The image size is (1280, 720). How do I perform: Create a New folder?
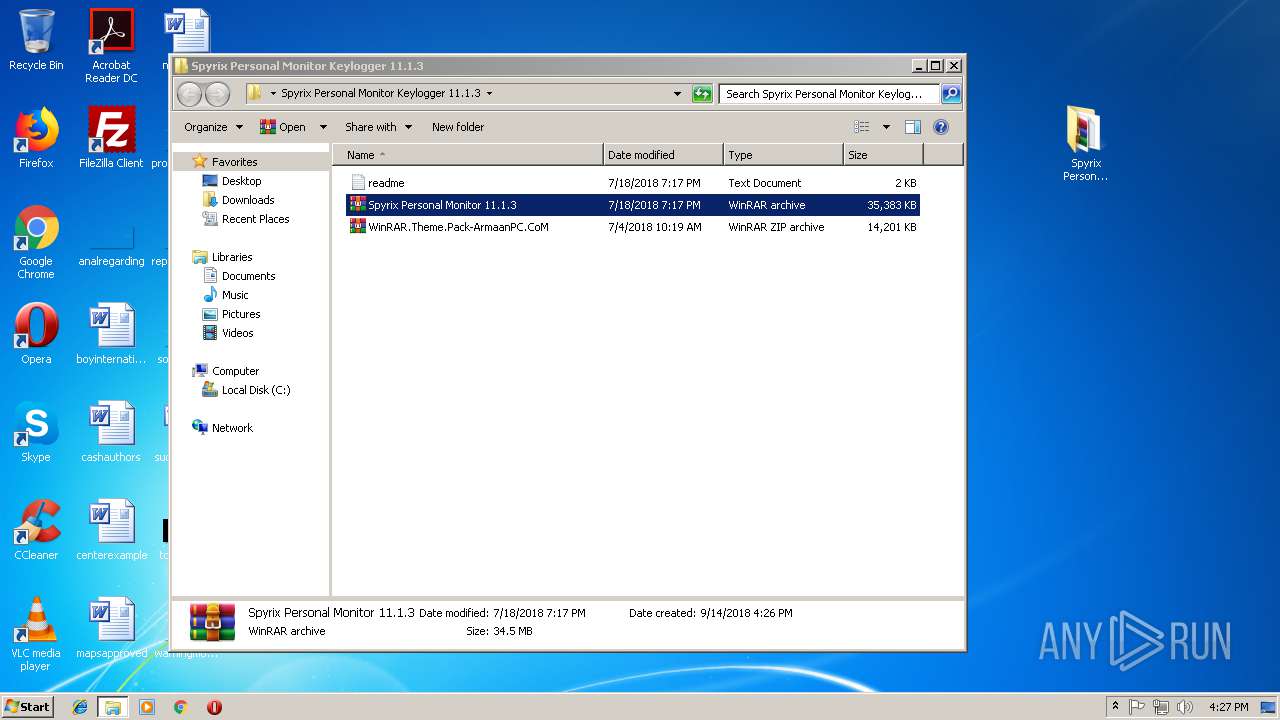click(458, 127)
